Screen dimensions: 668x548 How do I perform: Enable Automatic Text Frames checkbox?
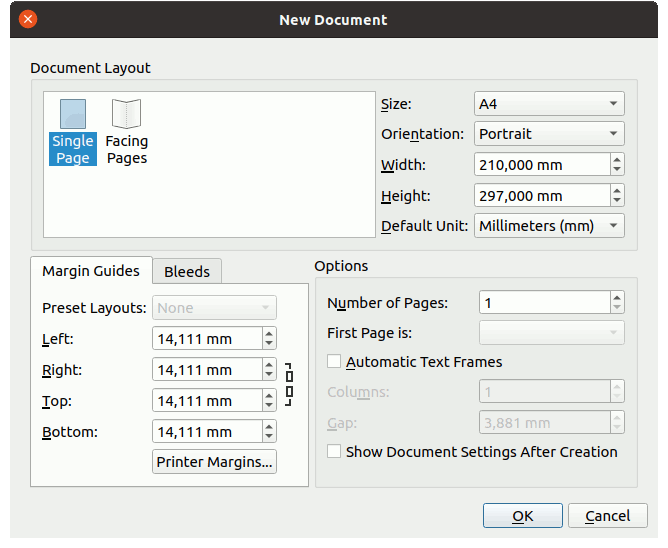335,362
